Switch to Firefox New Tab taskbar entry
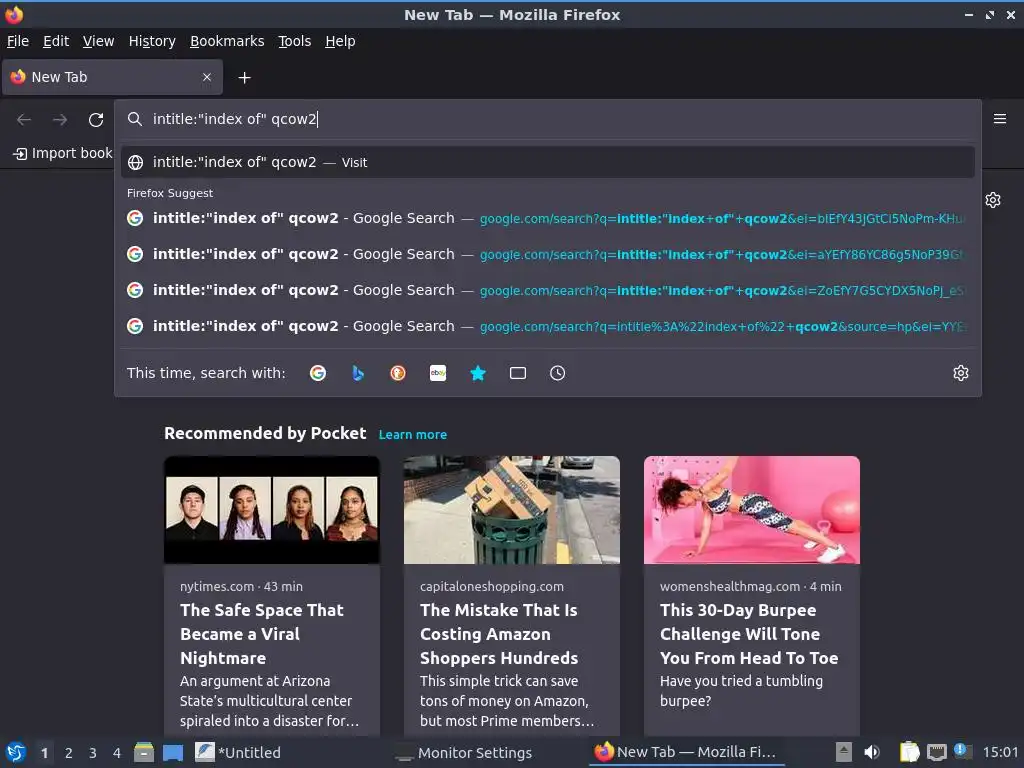 click(x=686, y=752)
